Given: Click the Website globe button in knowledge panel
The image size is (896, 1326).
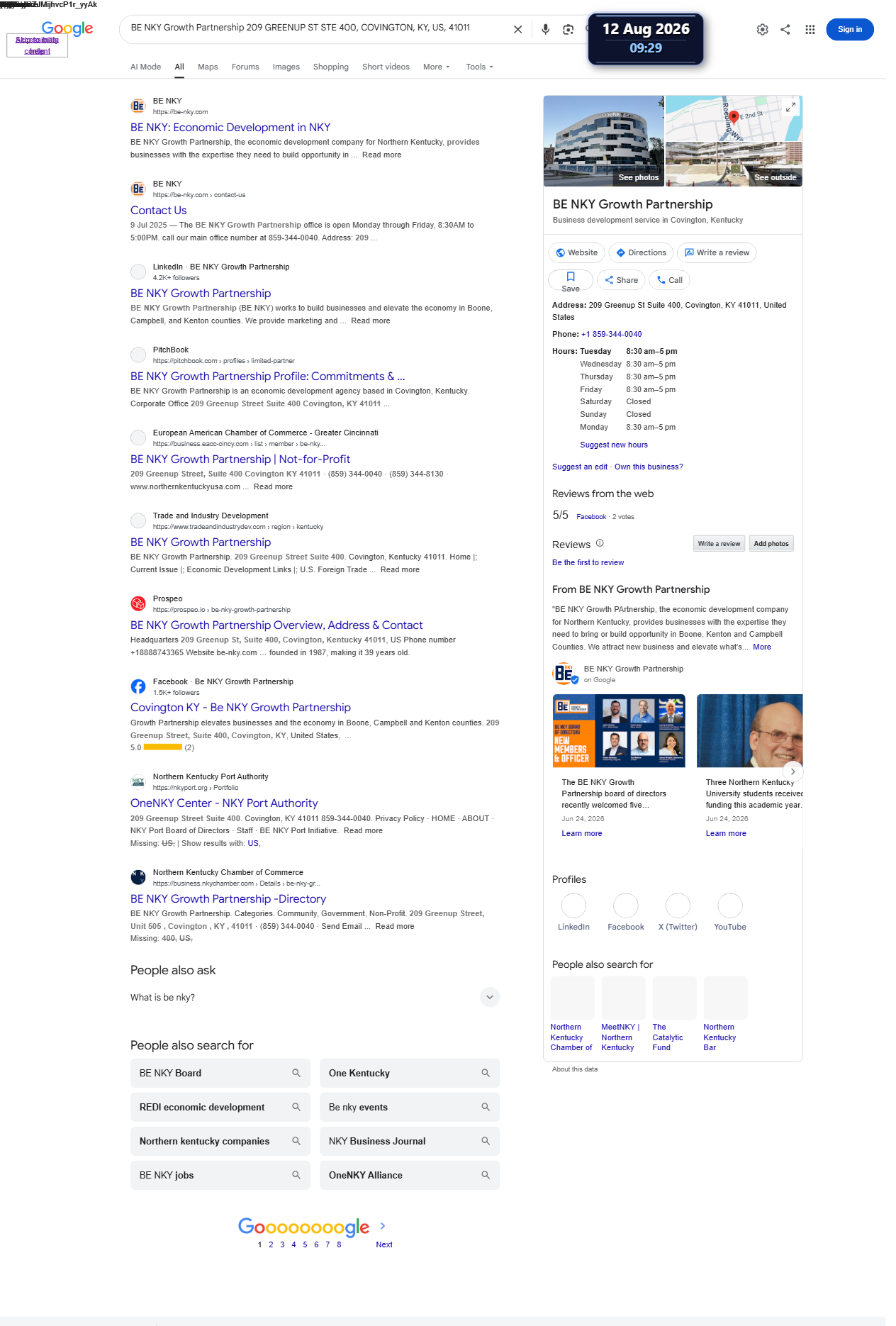Looking at the screenshot, I should click(576, 252).
